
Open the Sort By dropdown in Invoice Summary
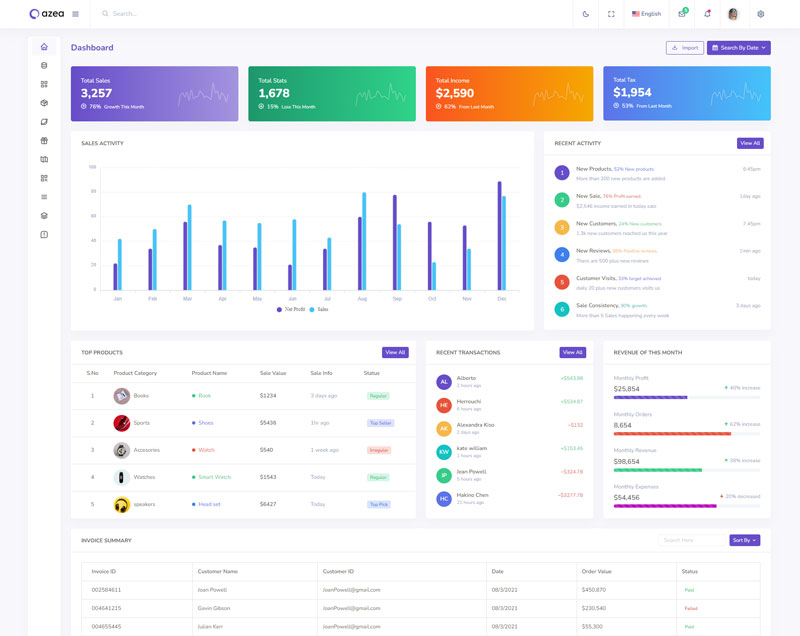[744, 540]
